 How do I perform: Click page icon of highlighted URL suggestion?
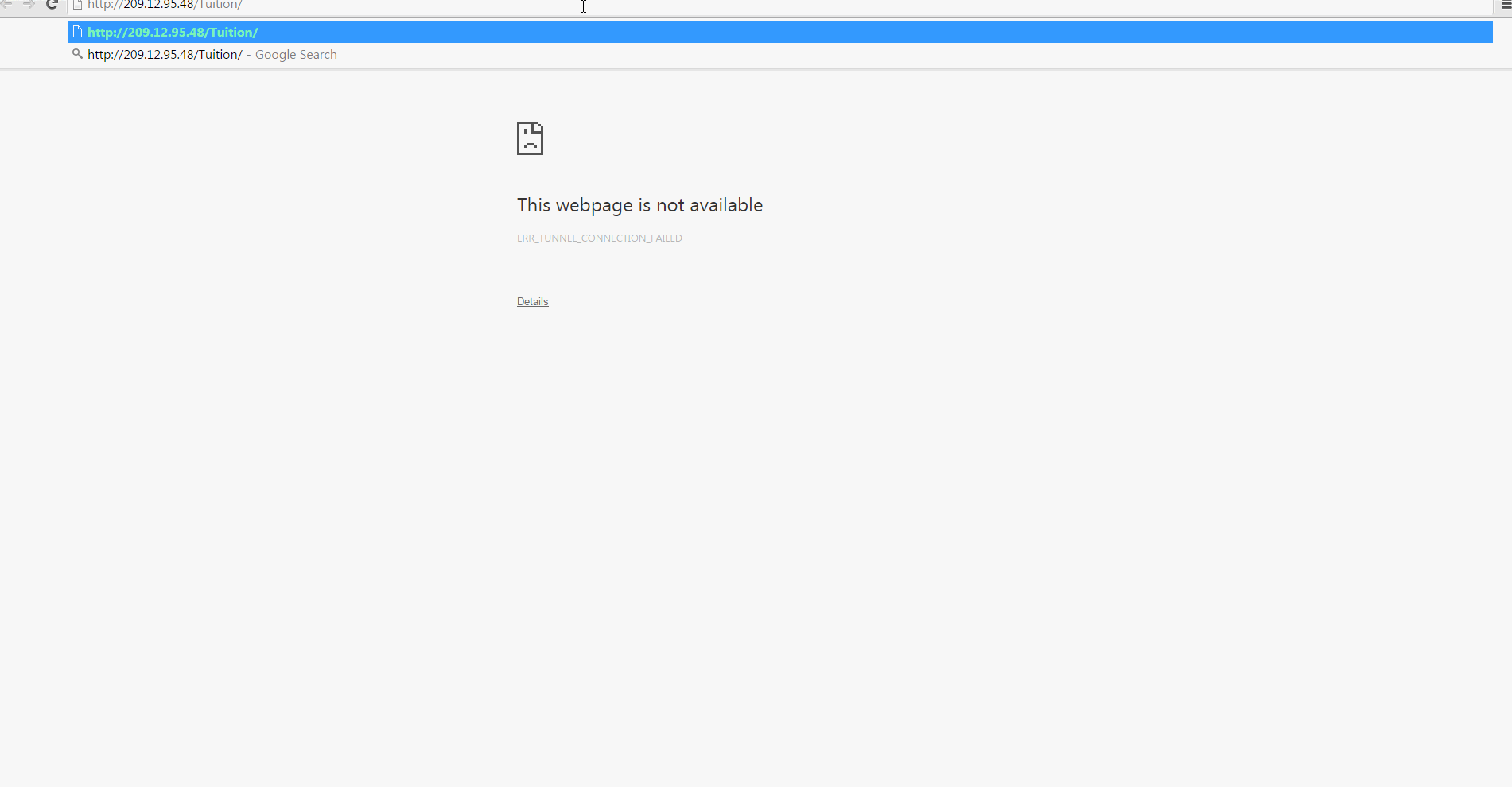pos(77,32)
